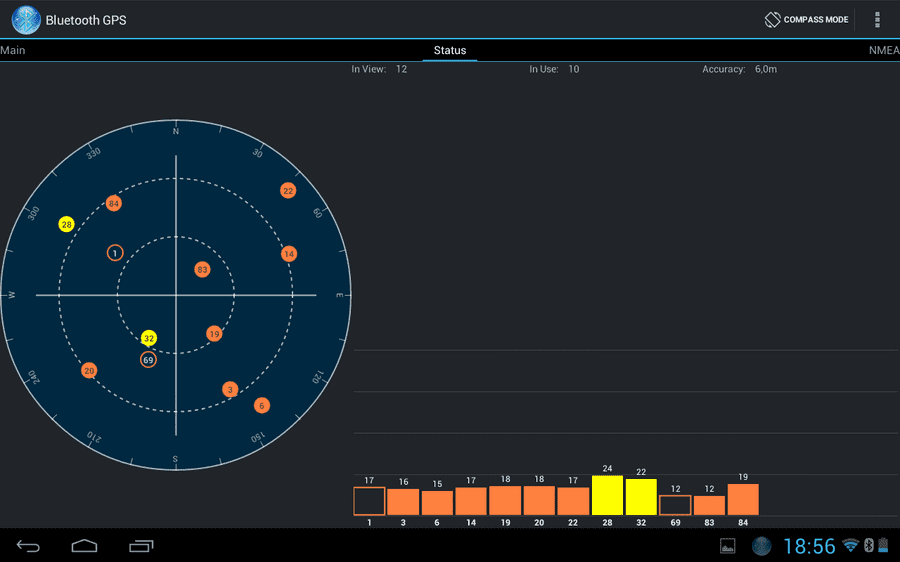This screenshot has height=562, width=900.
Task: Switch to the NMEA tab
Action: [884, 51]
